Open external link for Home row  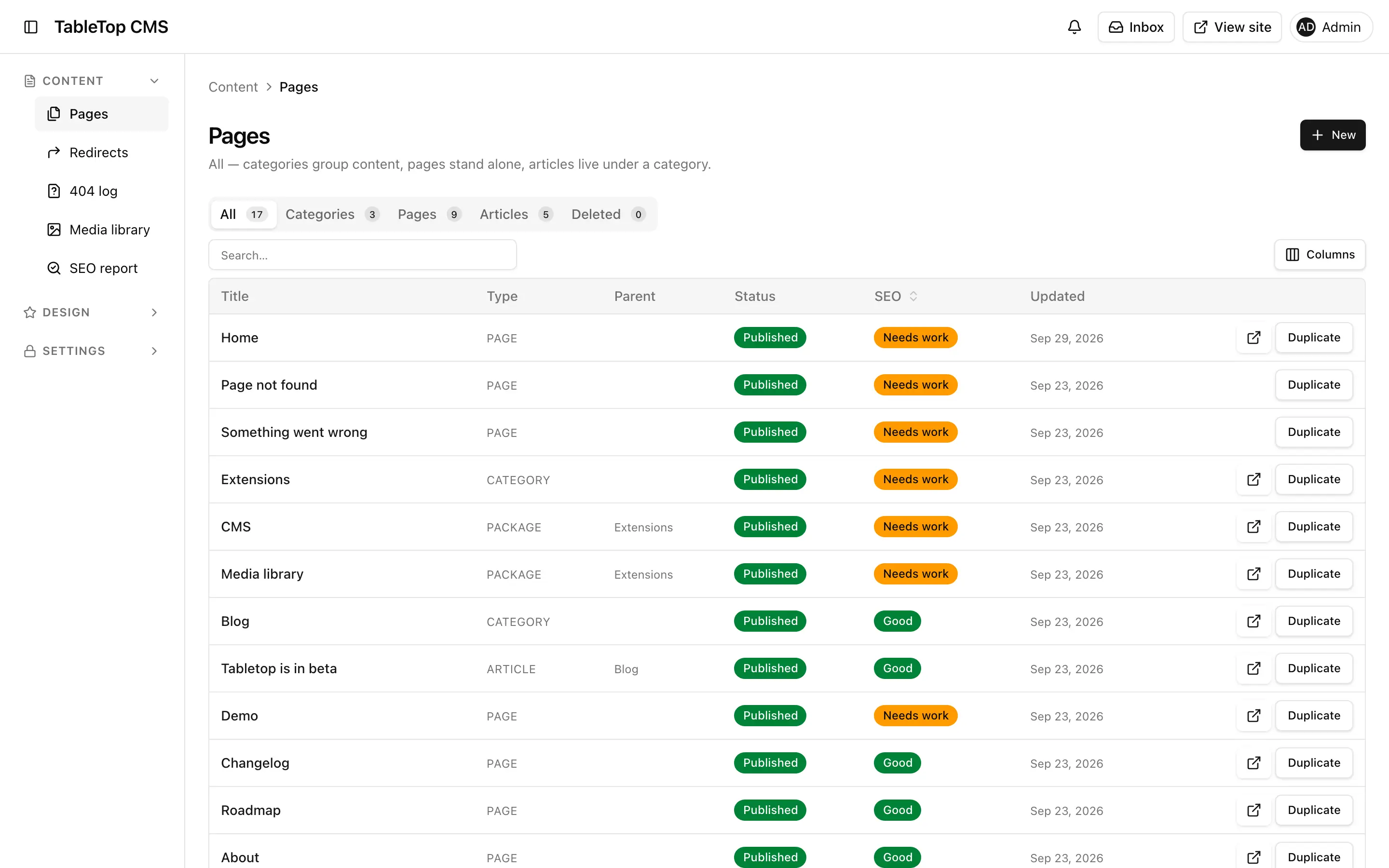(x=1253, y=338)
